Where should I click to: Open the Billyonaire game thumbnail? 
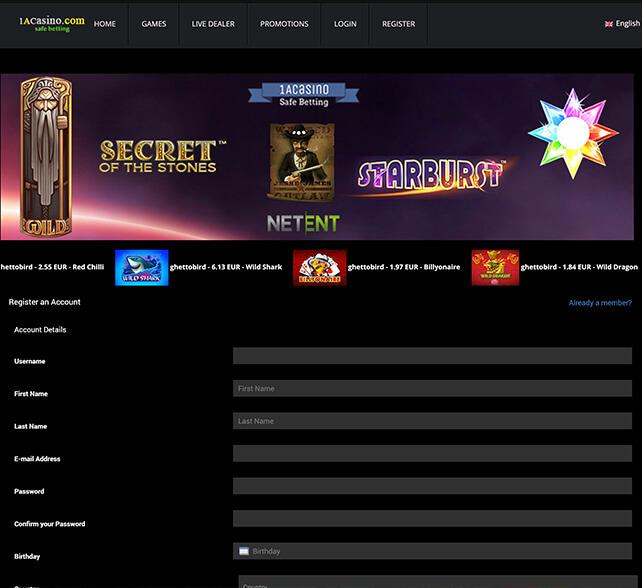pos(319,267)
